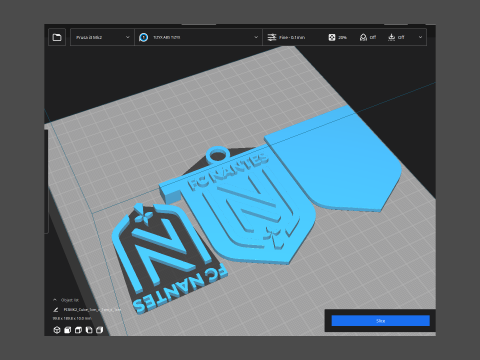Screen dimensions: 480x360
Task: Switch to the 3D perspective view icon
Action: 57,330
